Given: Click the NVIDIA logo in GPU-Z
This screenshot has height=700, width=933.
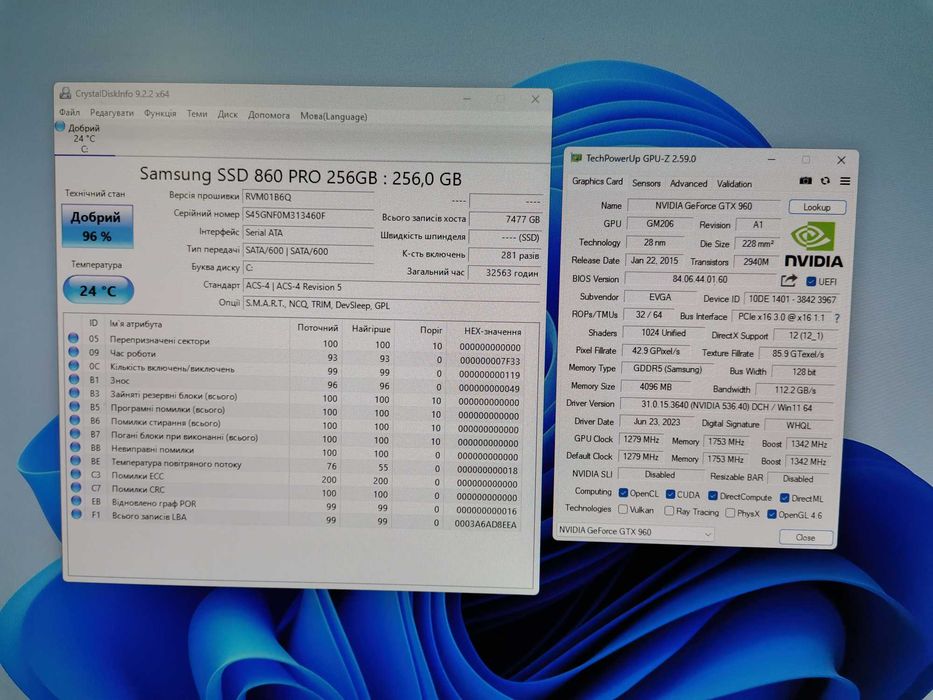Looking at the screenshot, I should (813, 245).
